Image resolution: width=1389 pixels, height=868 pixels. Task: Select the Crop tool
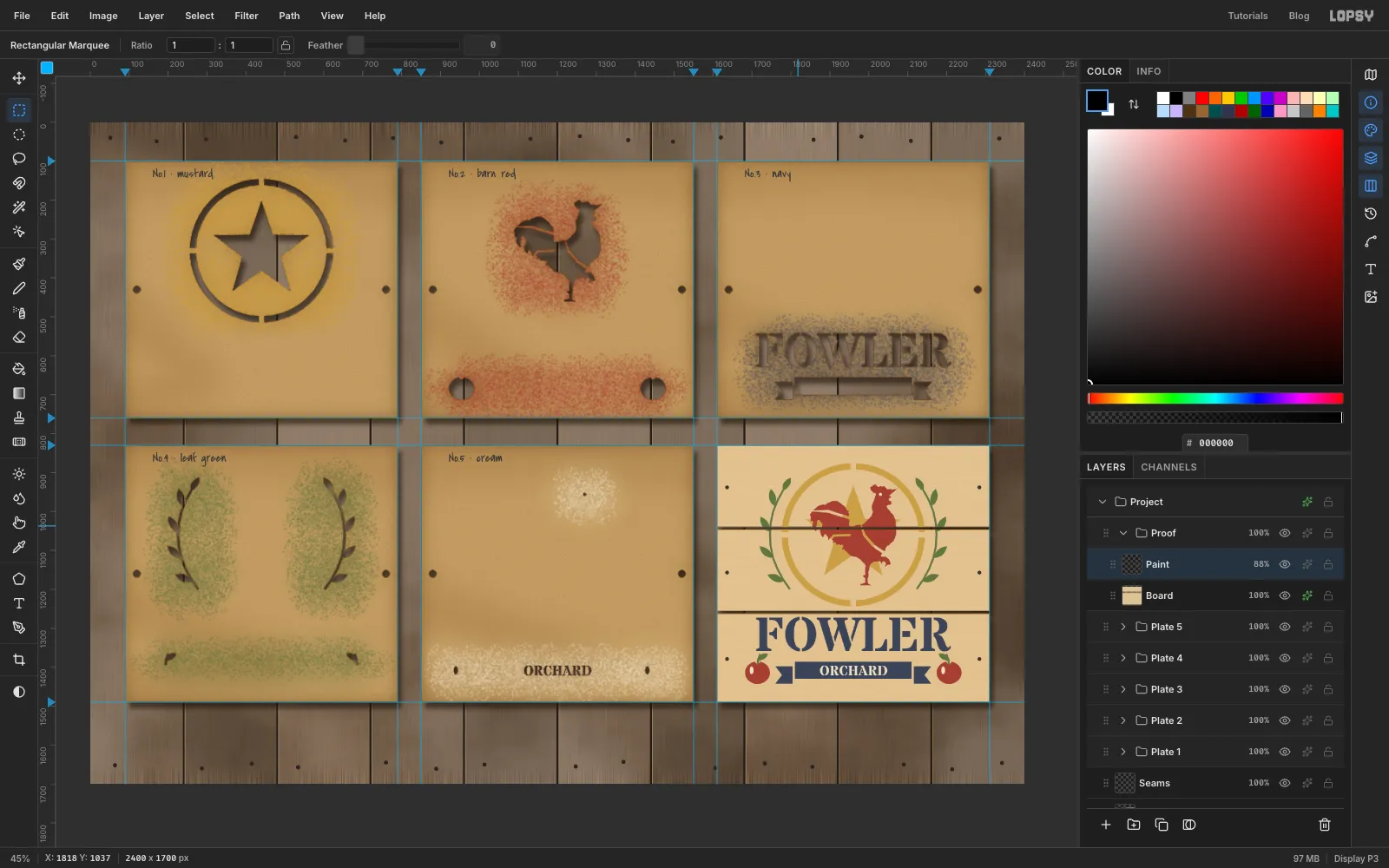(19, 660)
